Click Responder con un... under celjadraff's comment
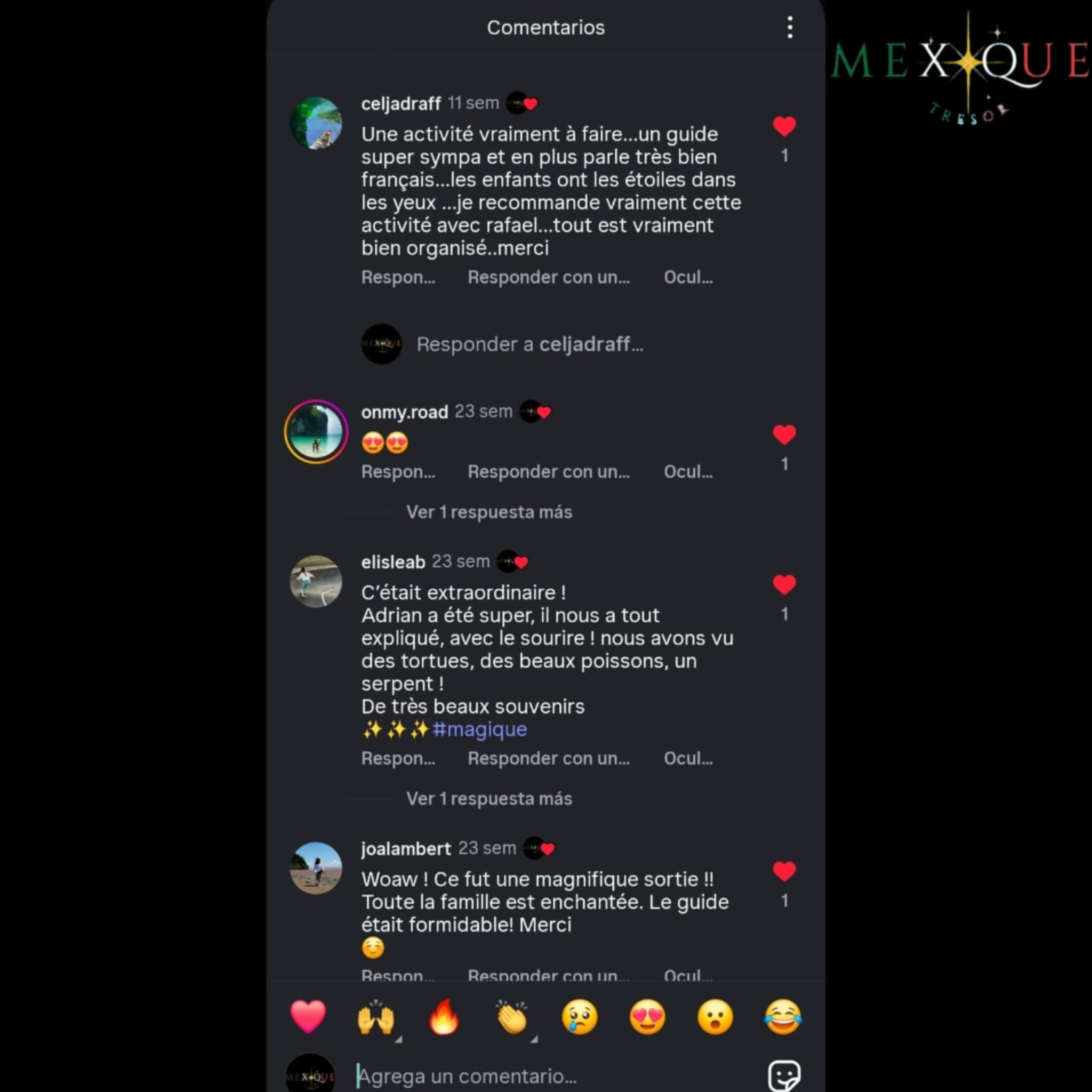 [549, 277]
